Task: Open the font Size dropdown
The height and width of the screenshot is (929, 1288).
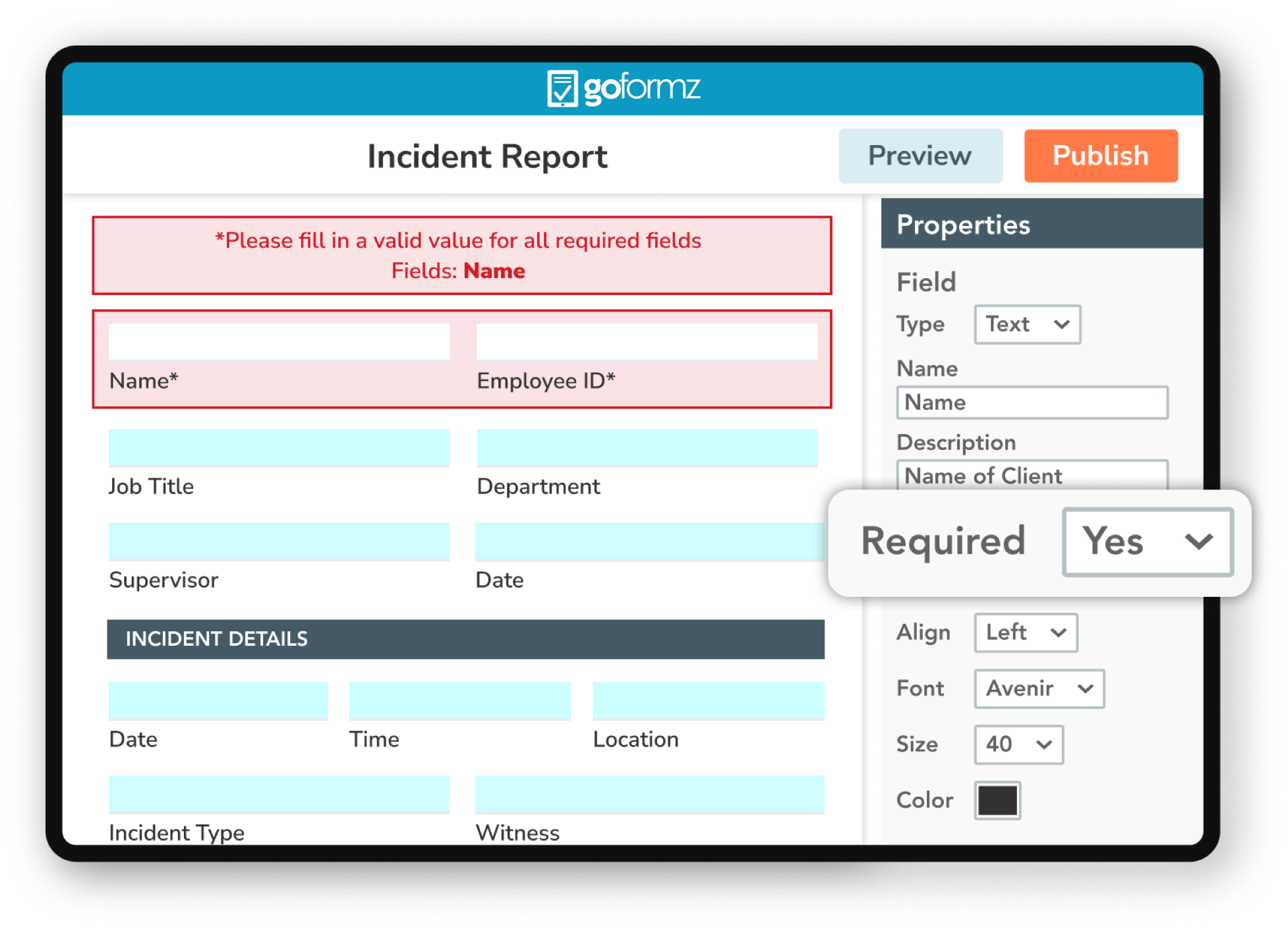Action: [x=1018, y=745]
